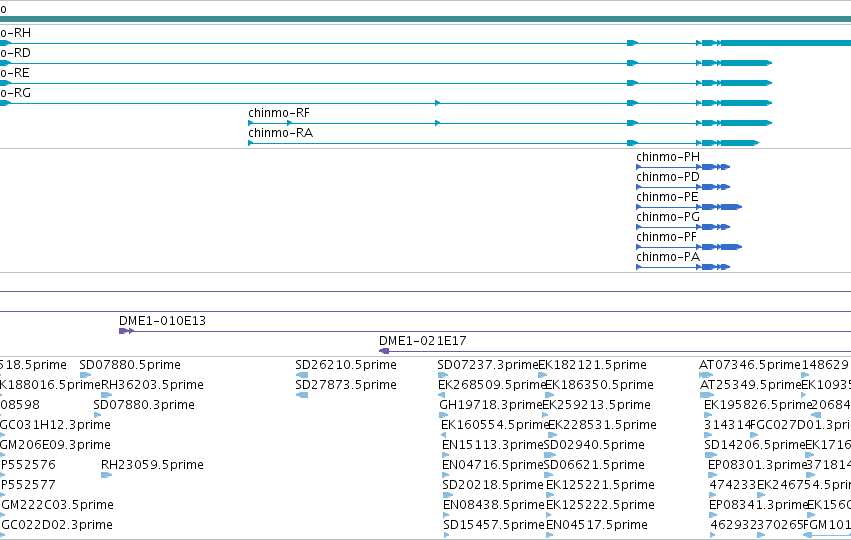Viewport: 851px width, 540px height.
Task: Click the SD06621.5prime EST label
Action: pyautogui.click(x=594, y=465)
